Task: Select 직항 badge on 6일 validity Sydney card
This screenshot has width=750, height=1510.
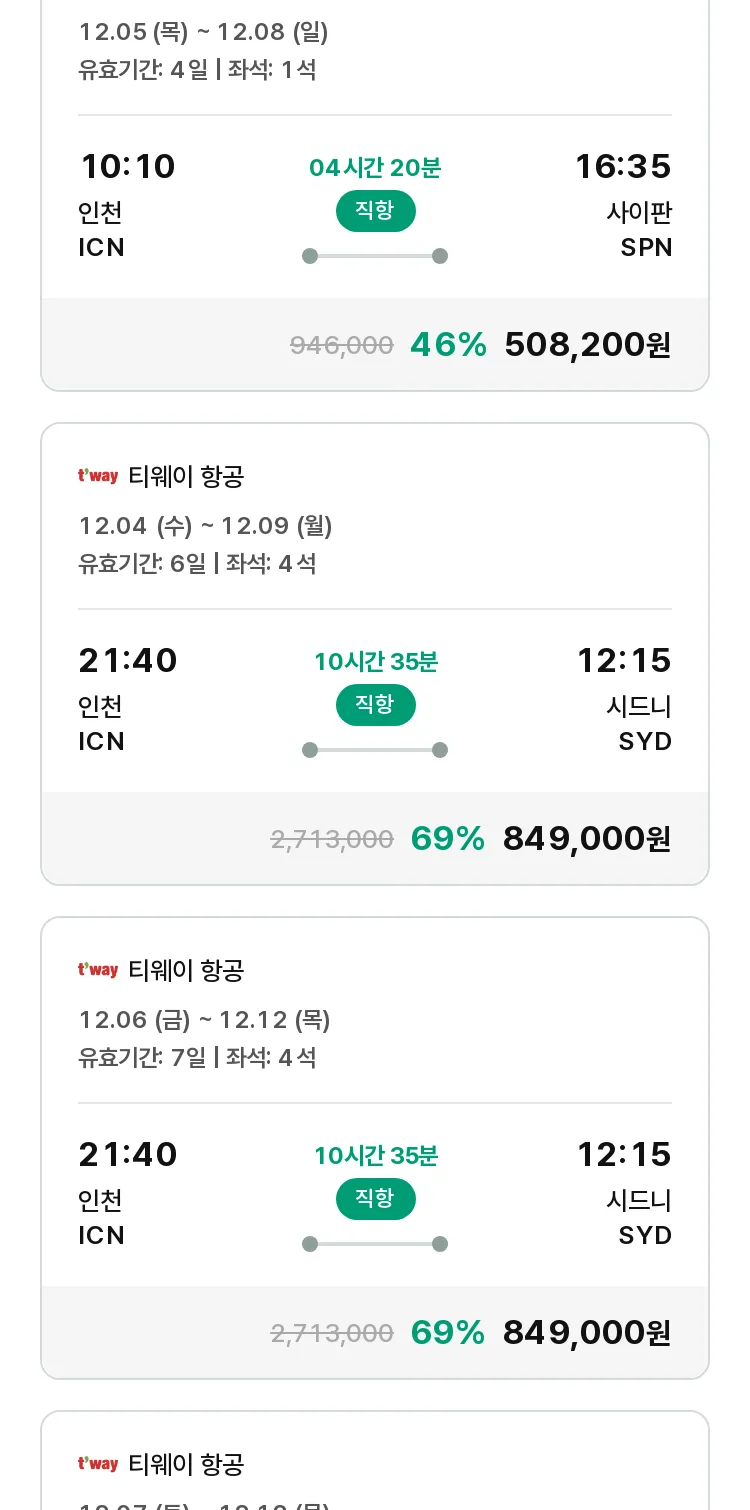Action: (x=375, y=705)
